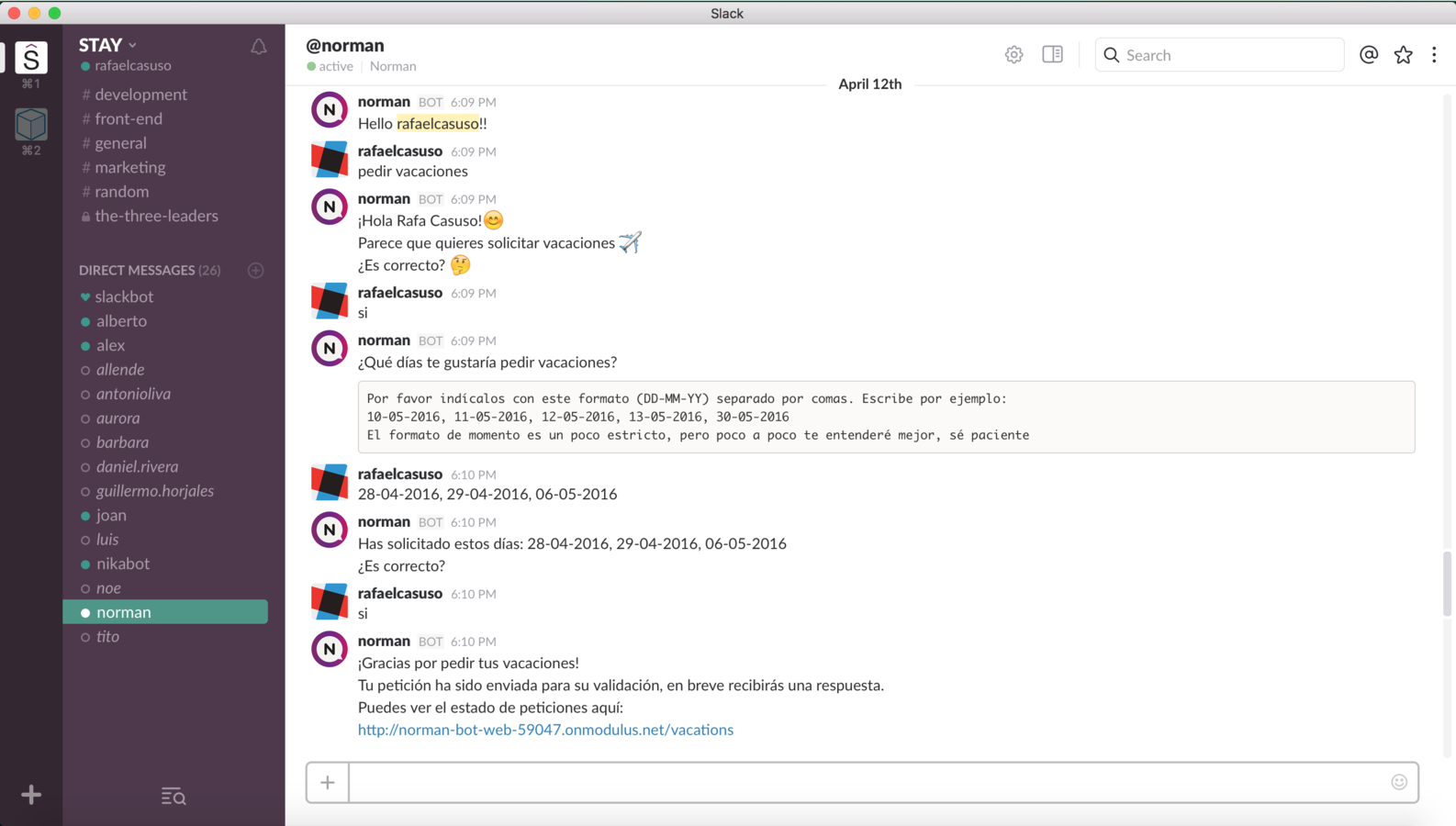Open the norman-bot-web vacations link
Image resolution: width=1456 pixels, height=826 pixels.
(545, 730)
